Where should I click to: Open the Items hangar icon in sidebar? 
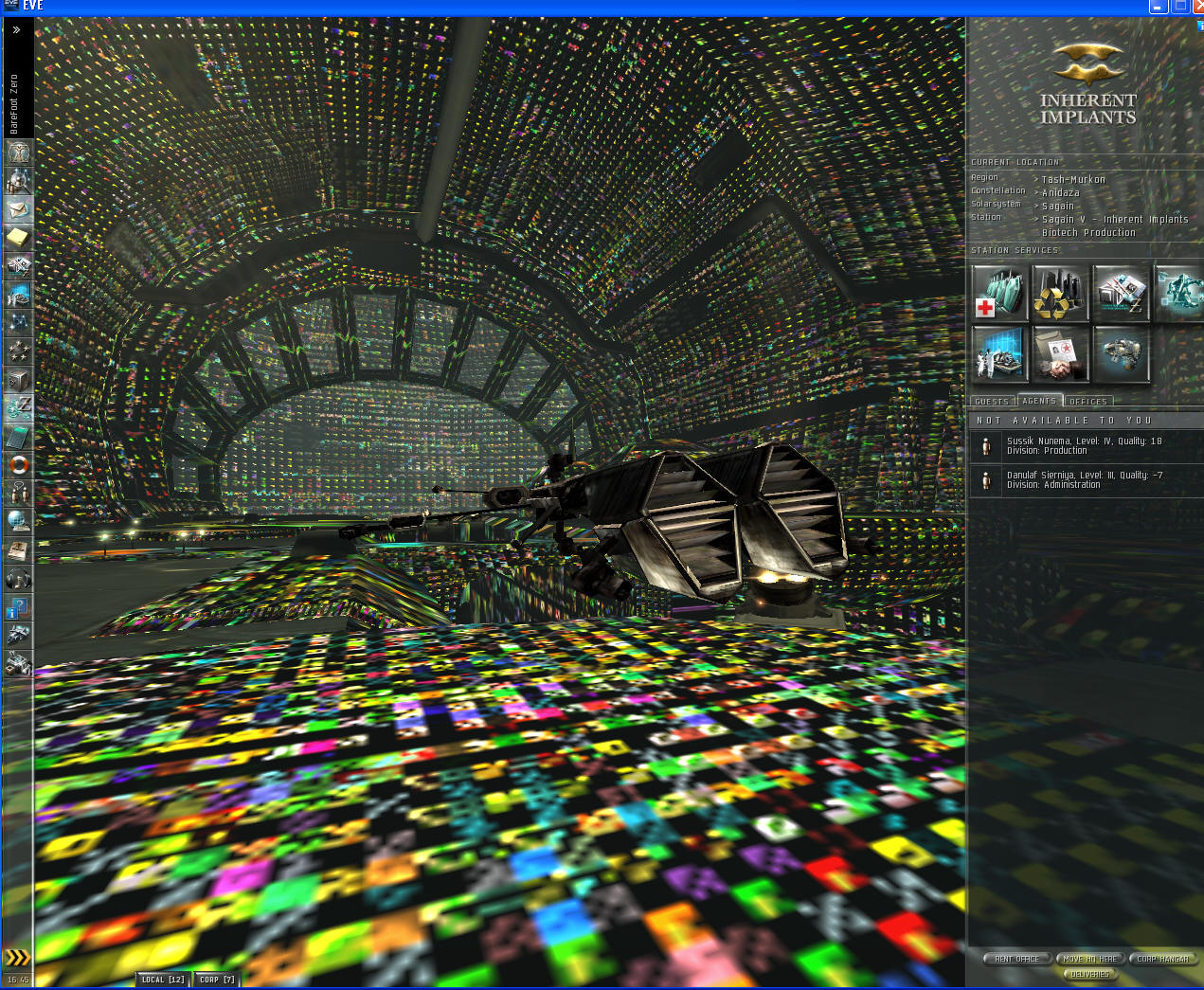pyautogui.click(x=19, y=664)
